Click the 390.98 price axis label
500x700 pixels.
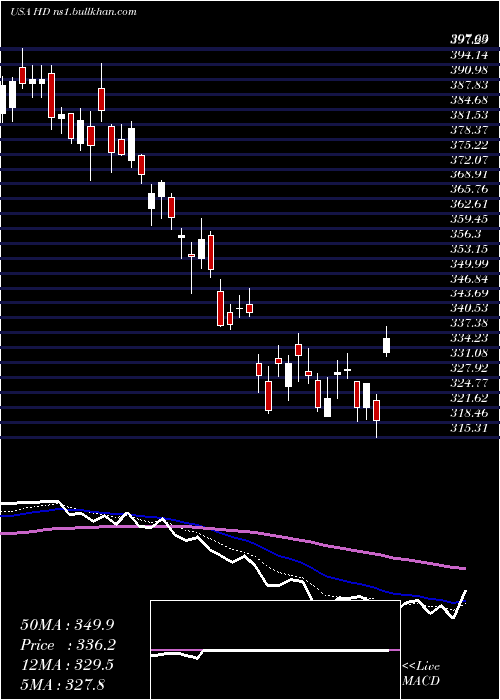coord(469,70)
